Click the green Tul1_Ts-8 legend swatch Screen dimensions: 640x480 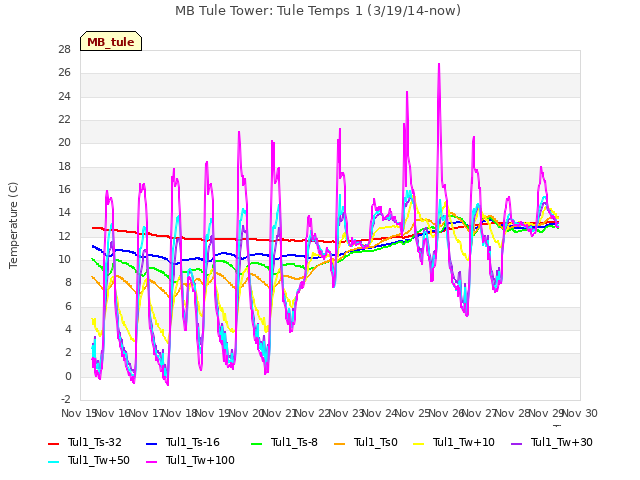[x=256, y=443]
